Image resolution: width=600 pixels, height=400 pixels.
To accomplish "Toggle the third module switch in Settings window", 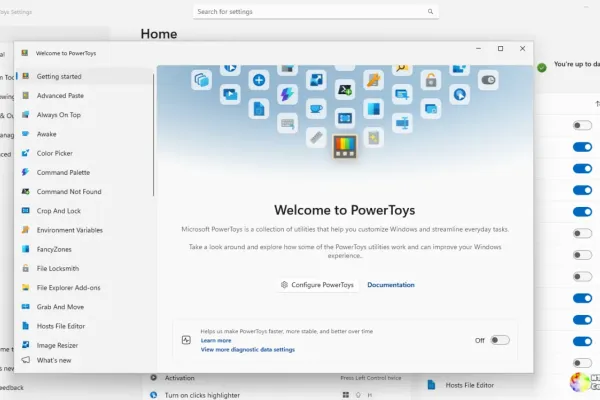I will 582,168.
